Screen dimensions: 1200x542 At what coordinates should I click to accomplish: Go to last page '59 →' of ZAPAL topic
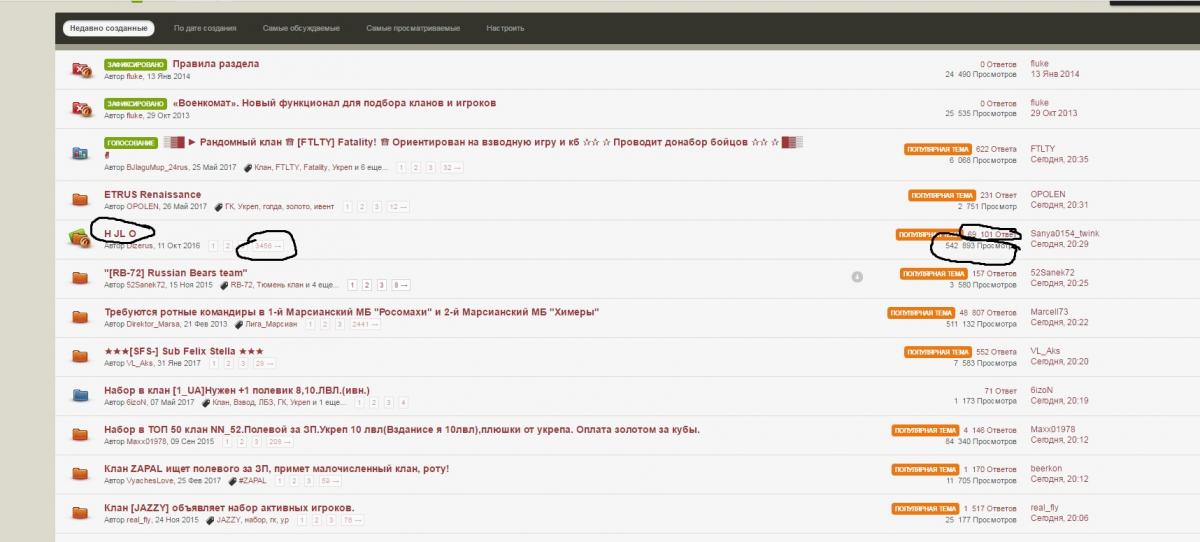coord(330,481)
